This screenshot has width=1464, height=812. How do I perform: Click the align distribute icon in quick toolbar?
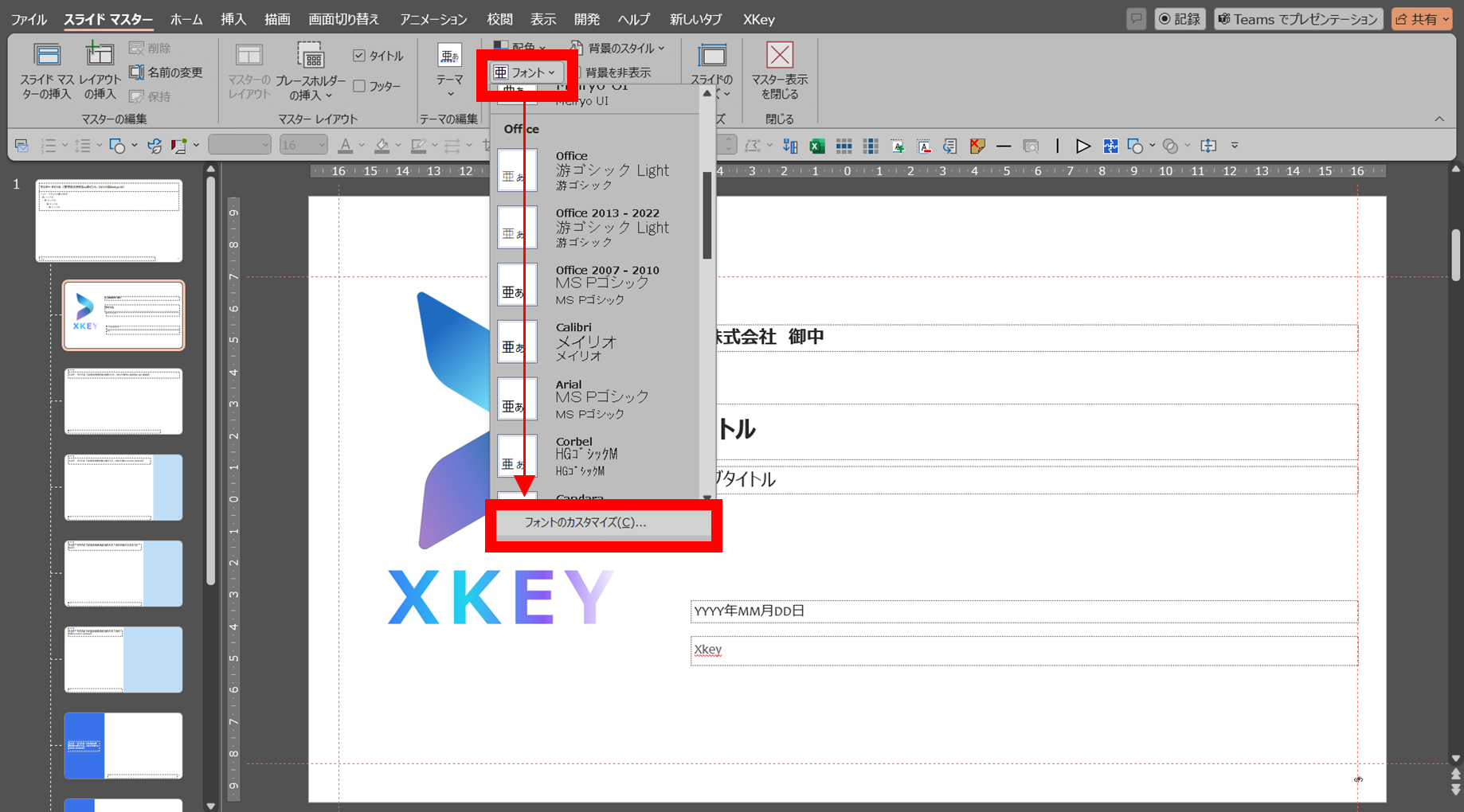(x=1208, y=146)
